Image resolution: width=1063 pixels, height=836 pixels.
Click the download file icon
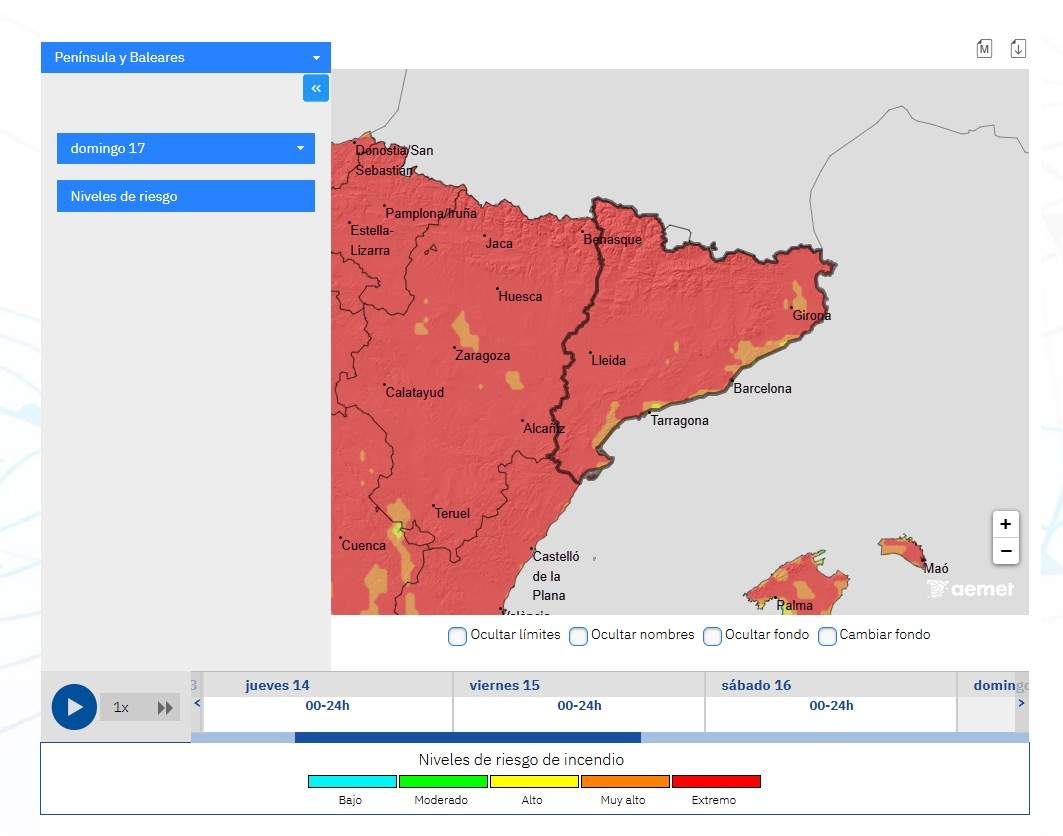[1018, 49]
